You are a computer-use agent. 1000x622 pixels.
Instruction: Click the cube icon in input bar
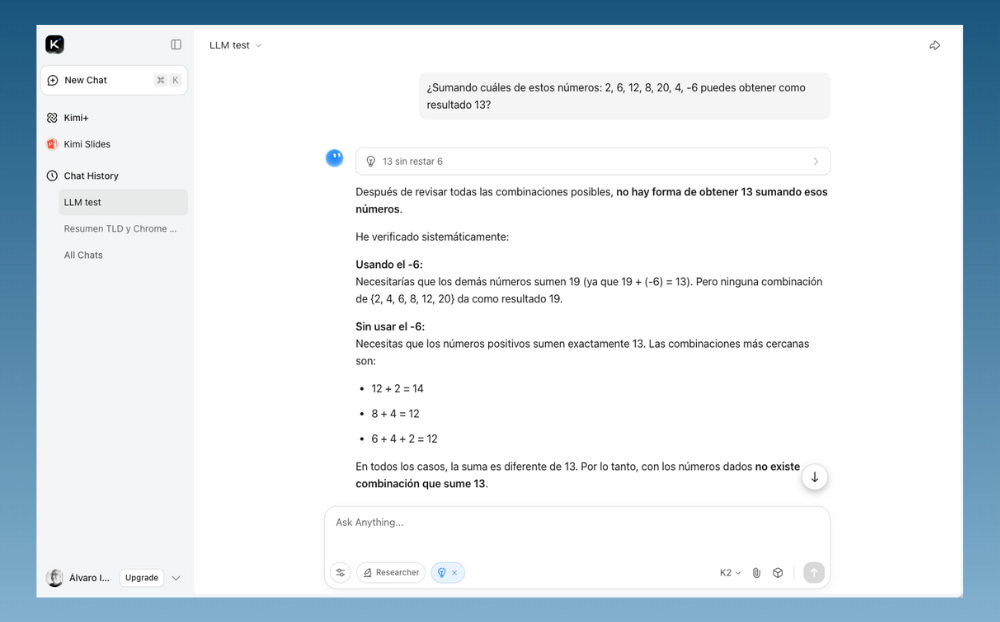[x=778, y=573]
